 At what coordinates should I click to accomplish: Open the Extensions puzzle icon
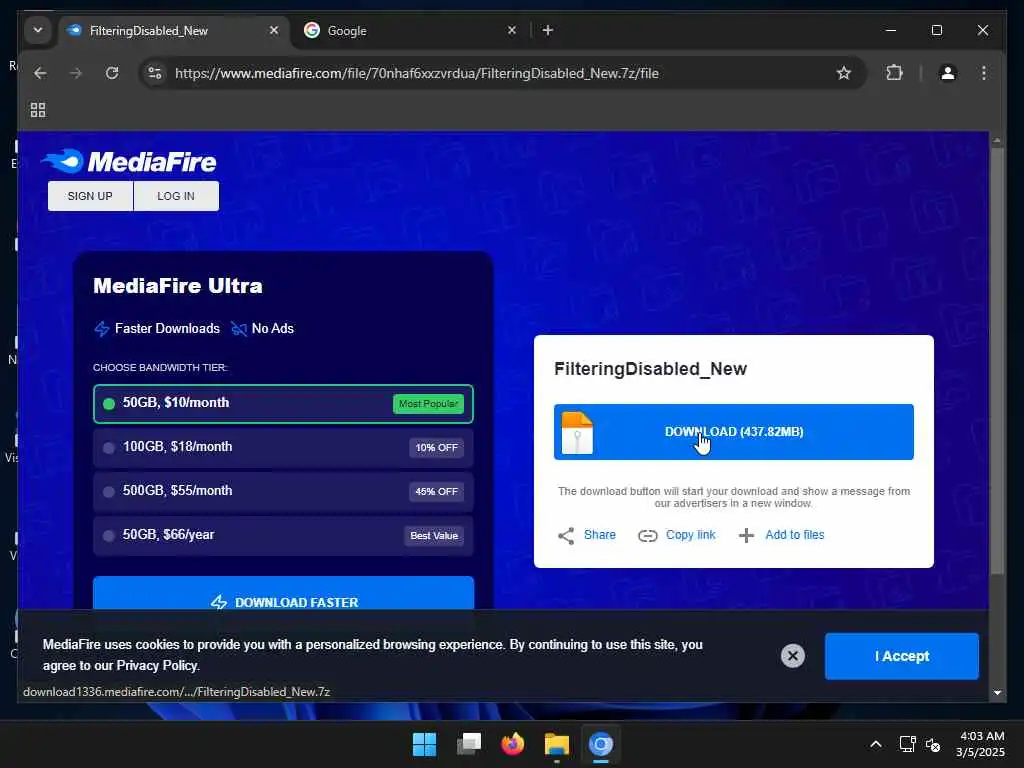pyautogui.click(x=894, y=73)
